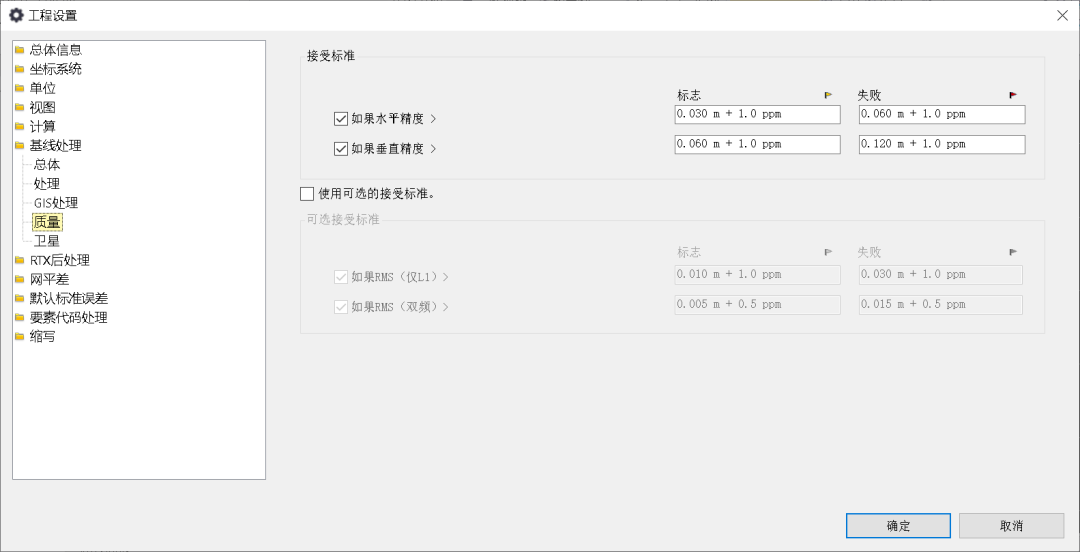The width and height of the screenshot is (1080, 552).
Task: Click the red flag icon next to 失败
Action: pyautogui.click(x=1013, y=95)
